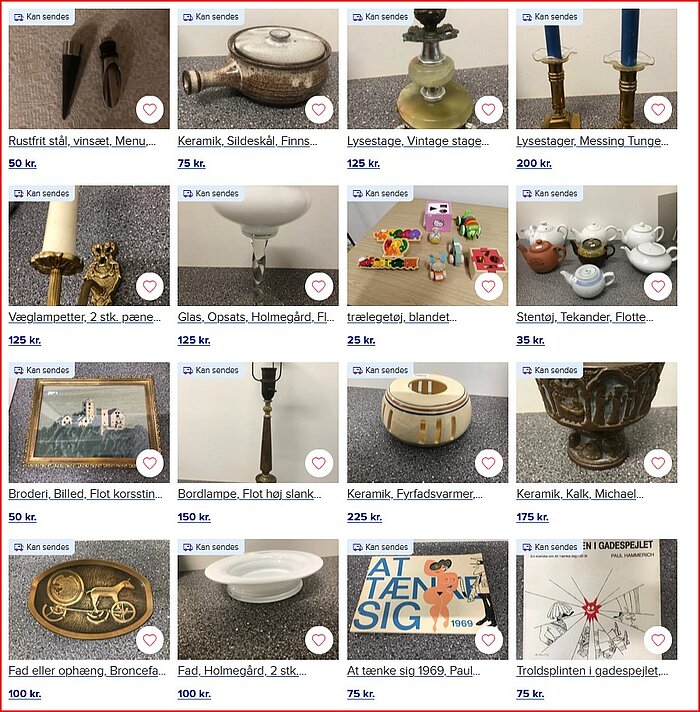Click the bronze horse platter thumbnail
700x712 pixels.
pos(89,599)
